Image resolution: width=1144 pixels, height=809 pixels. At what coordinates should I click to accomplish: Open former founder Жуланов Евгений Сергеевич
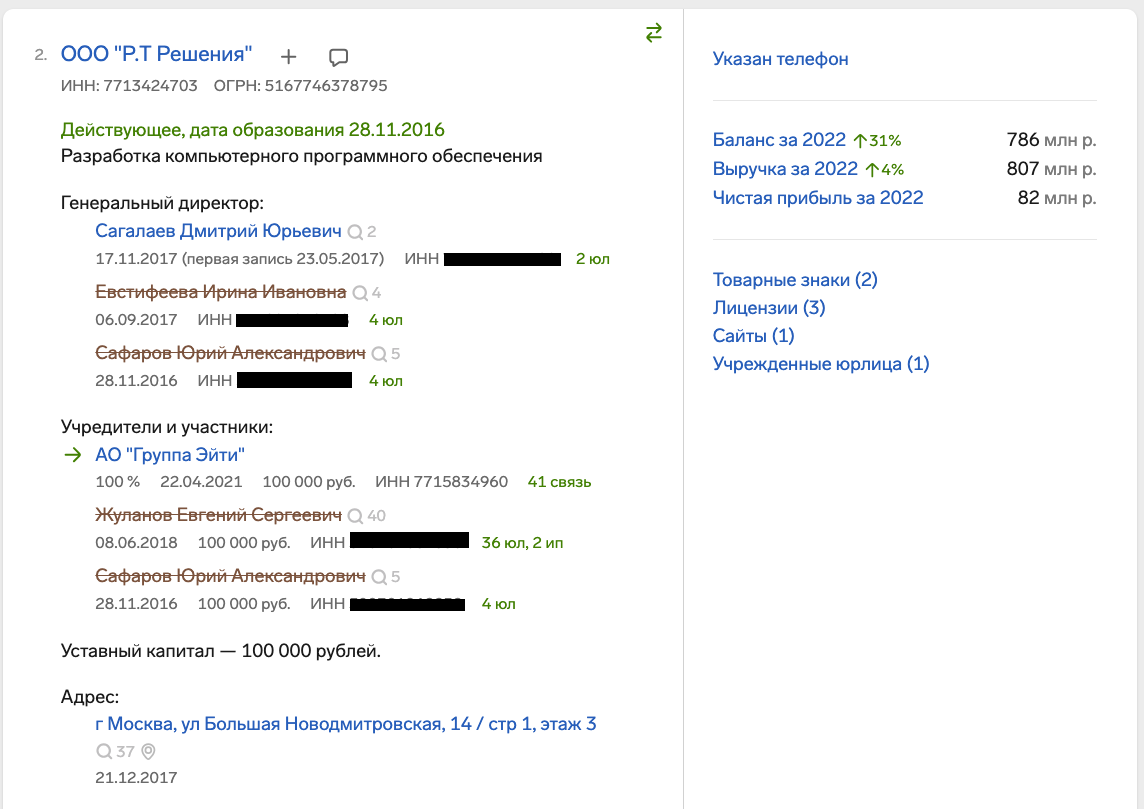218,515
